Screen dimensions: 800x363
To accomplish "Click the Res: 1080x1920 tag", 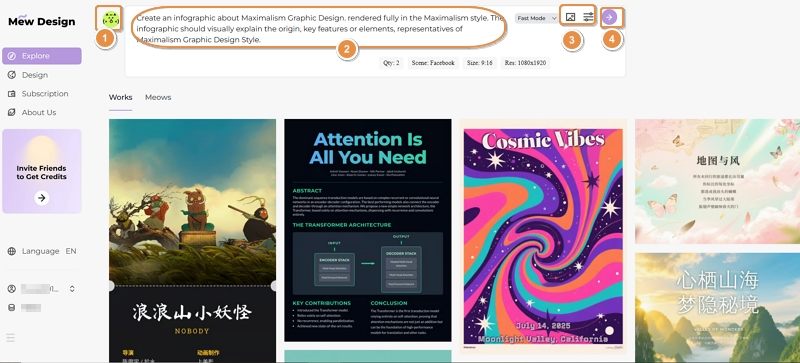I will [x=526, y=63].
